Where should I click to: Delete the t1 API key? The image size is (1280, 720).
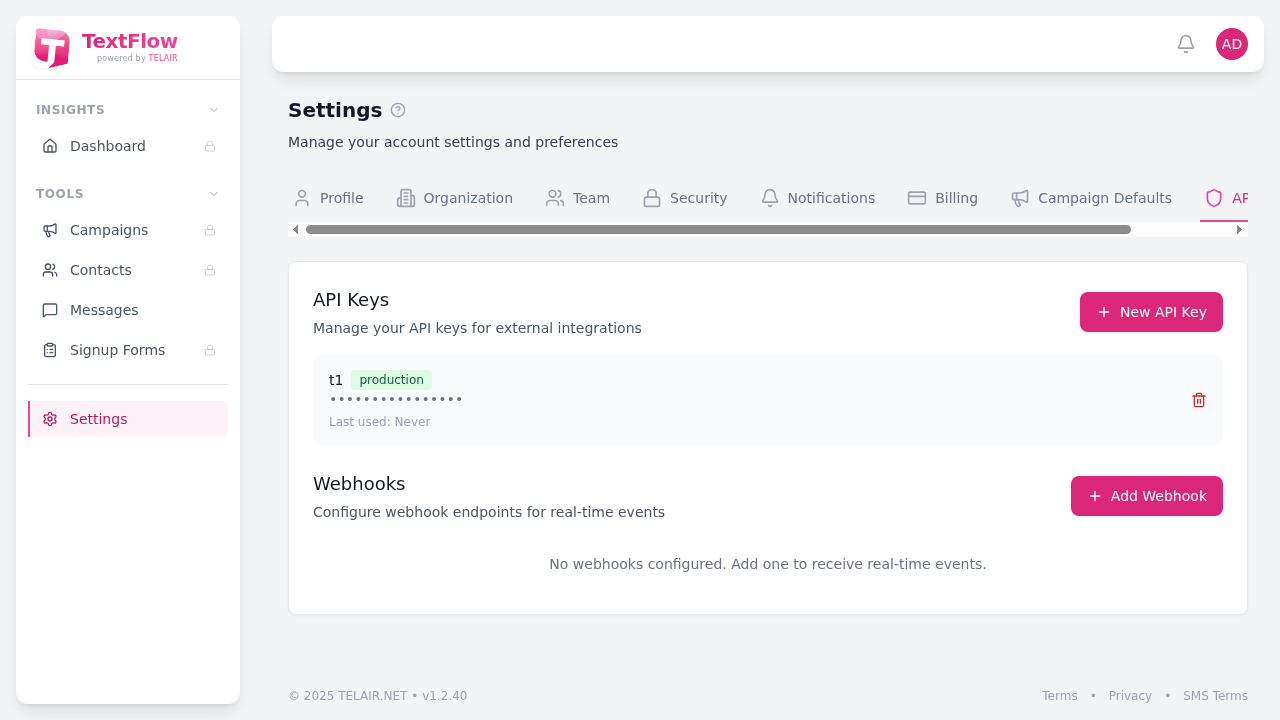click(1198, 400)
